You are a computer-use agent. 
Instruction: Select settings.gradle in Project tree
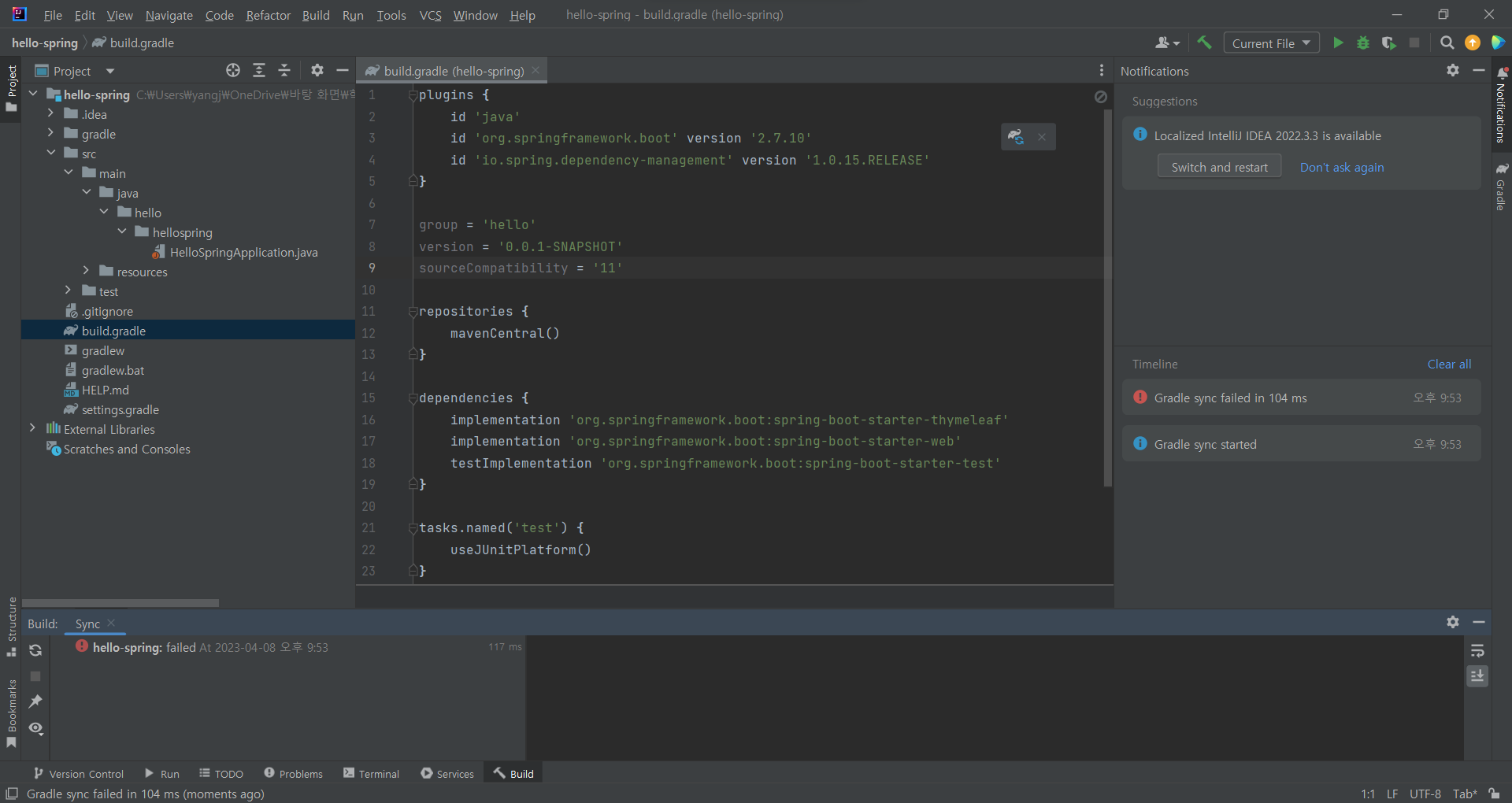point(112,409)
